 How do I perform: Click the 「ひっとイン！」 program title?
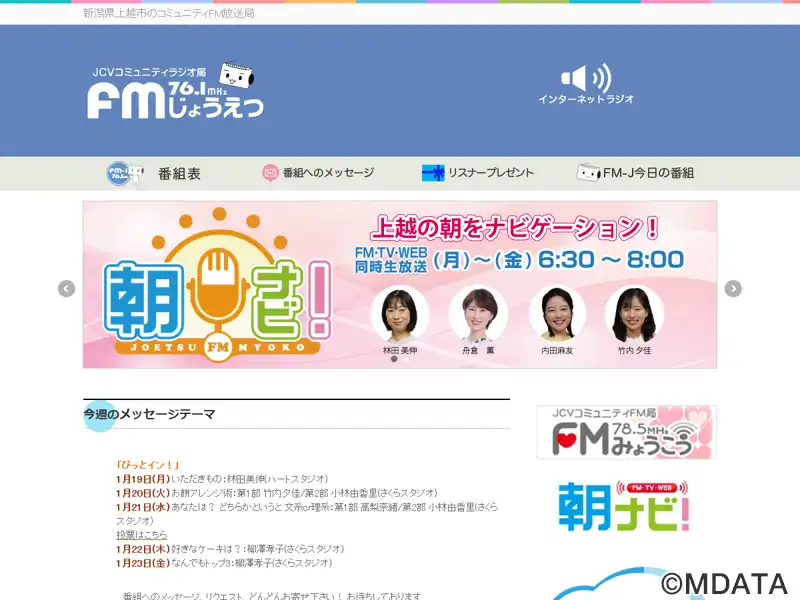point(148,465)
